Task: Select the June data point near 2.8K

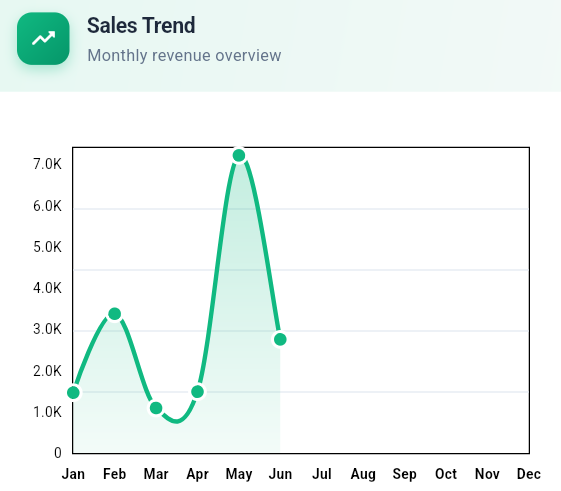Action: [x=280, y=339]
